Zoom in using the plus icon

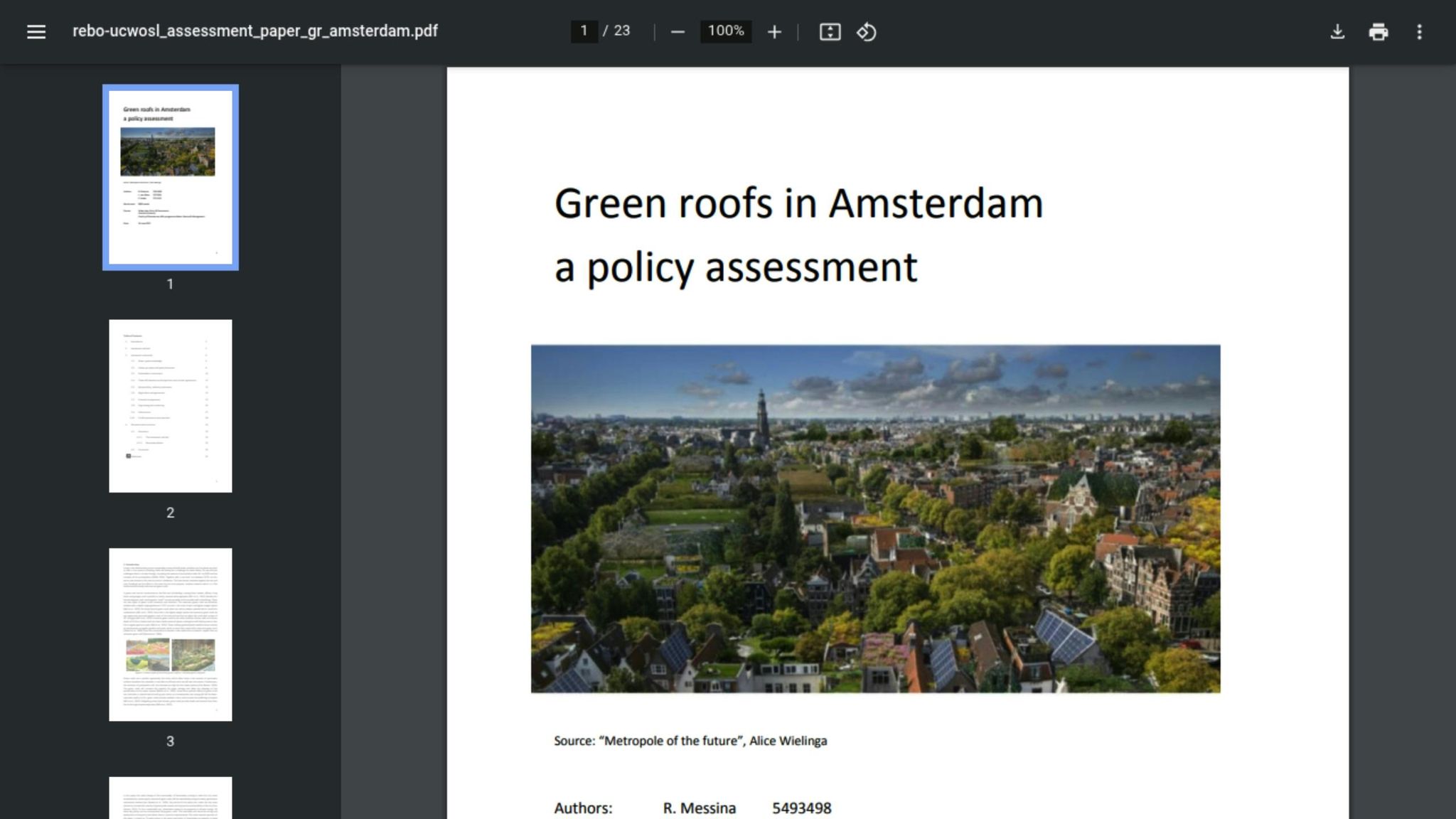click(x=774, y=32)
